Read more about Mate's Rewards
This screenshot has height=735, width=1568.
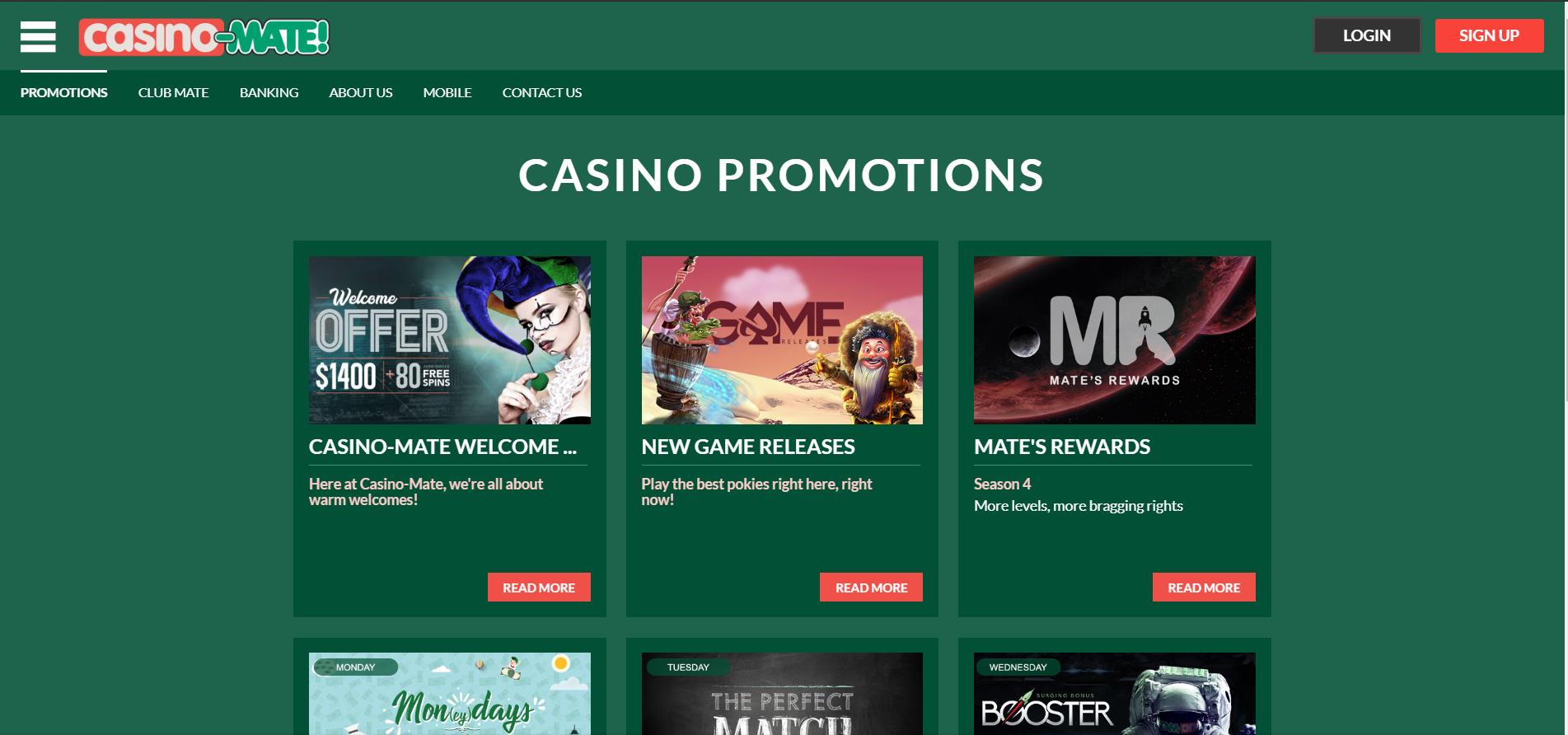point(1204,588)
